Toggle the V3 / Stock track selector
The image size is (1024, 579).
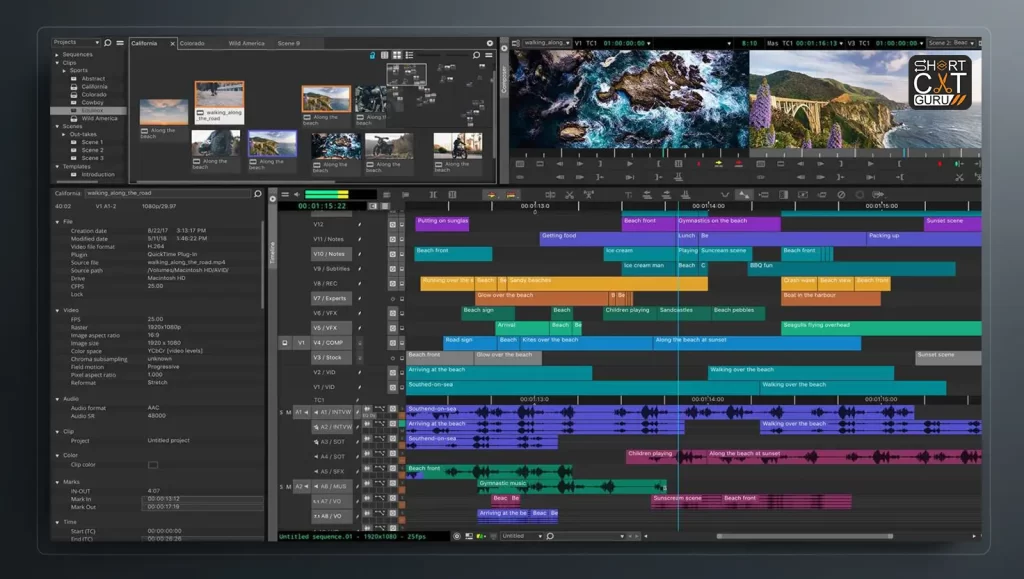tap(331, 358)
